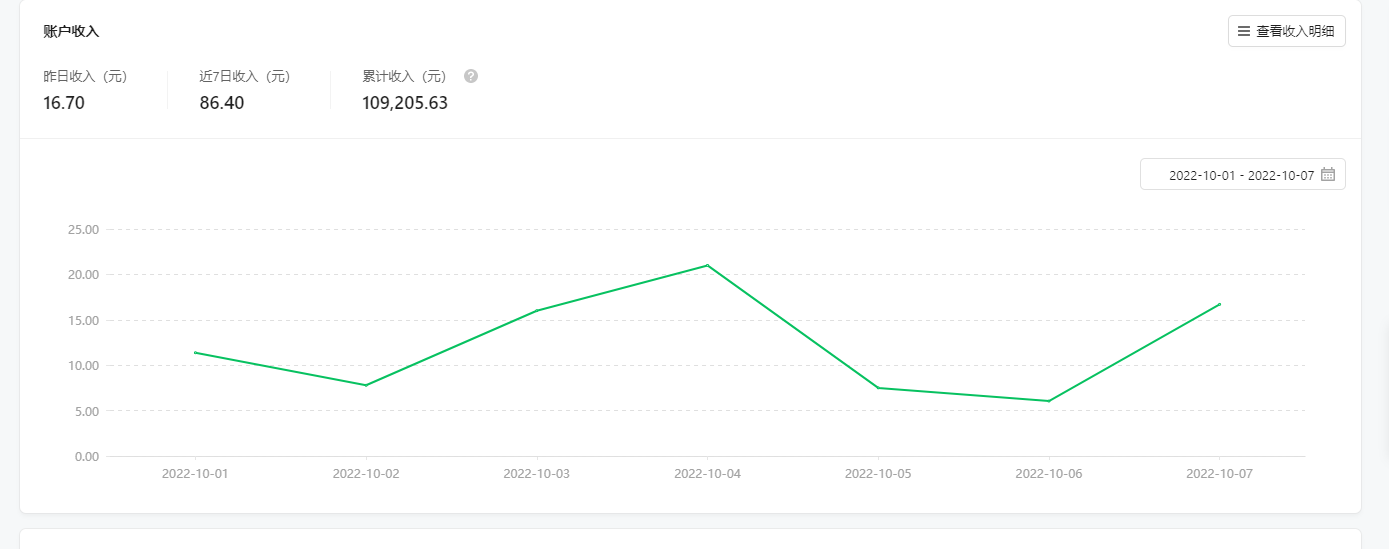1389x549 pixels.
Task: Click the 2022-10-03 point on the line
Action: 537,310
